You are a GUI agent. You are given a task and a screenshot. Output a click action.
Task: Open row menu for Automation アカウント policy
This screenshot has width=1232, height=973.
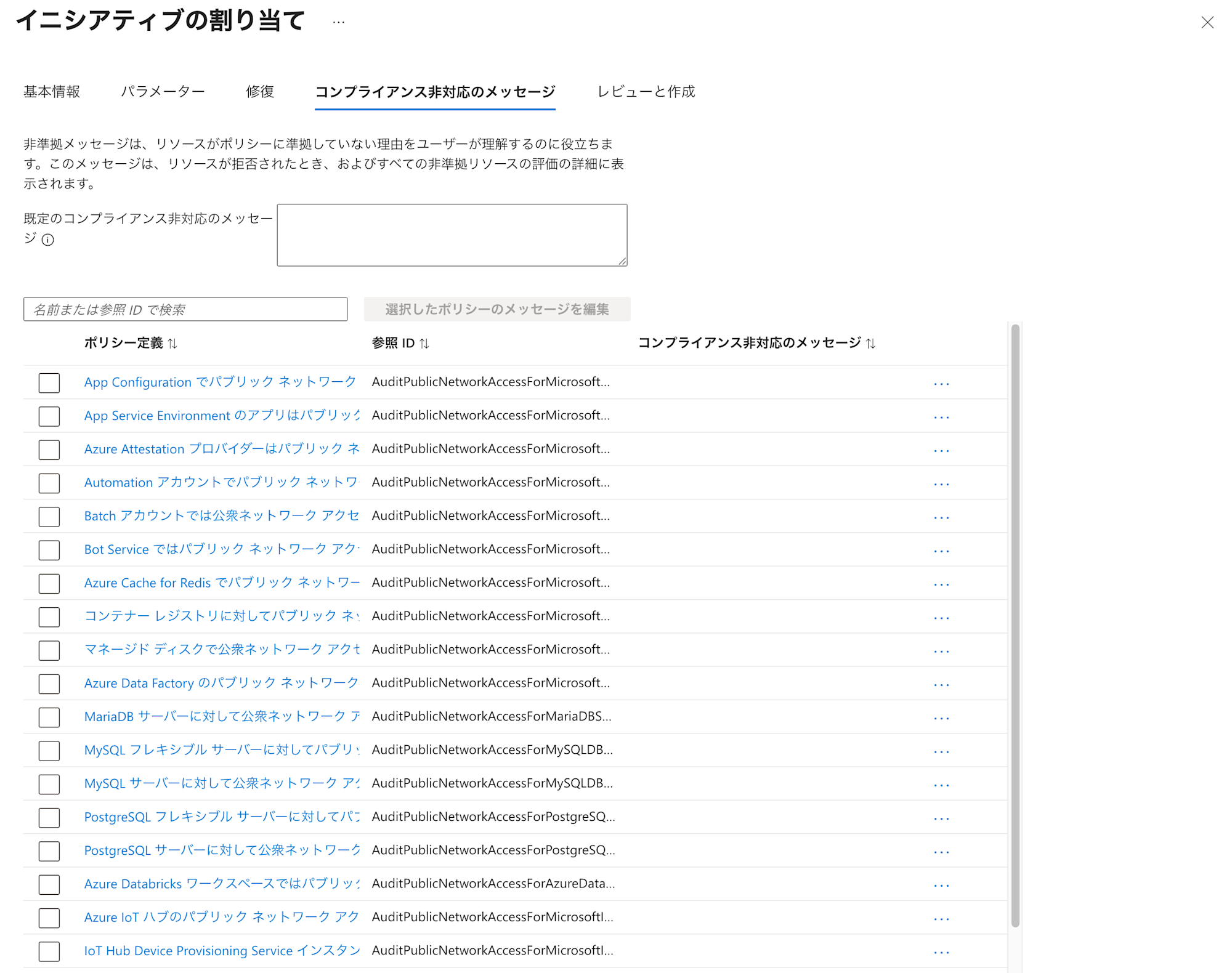(x=941, y=484)
